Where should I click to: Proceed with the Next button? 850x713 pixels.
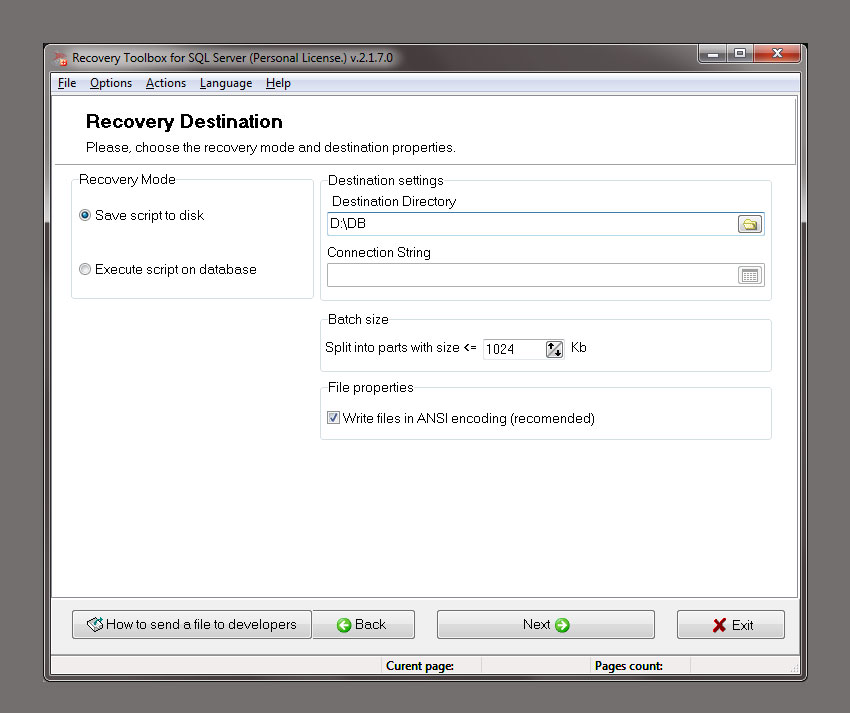[x=545, y=625]
